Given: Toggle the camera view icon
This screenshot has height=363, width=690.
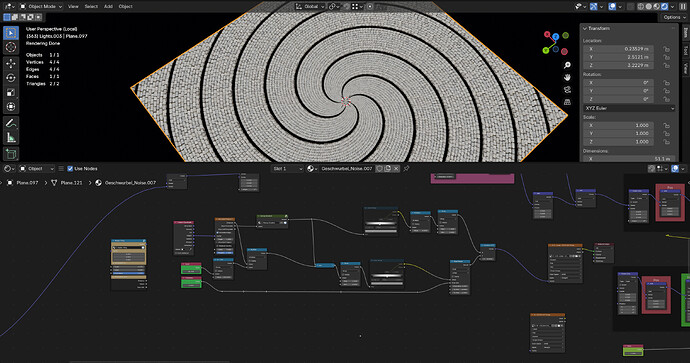Looking at the screenshot, I should pos(567,90).
